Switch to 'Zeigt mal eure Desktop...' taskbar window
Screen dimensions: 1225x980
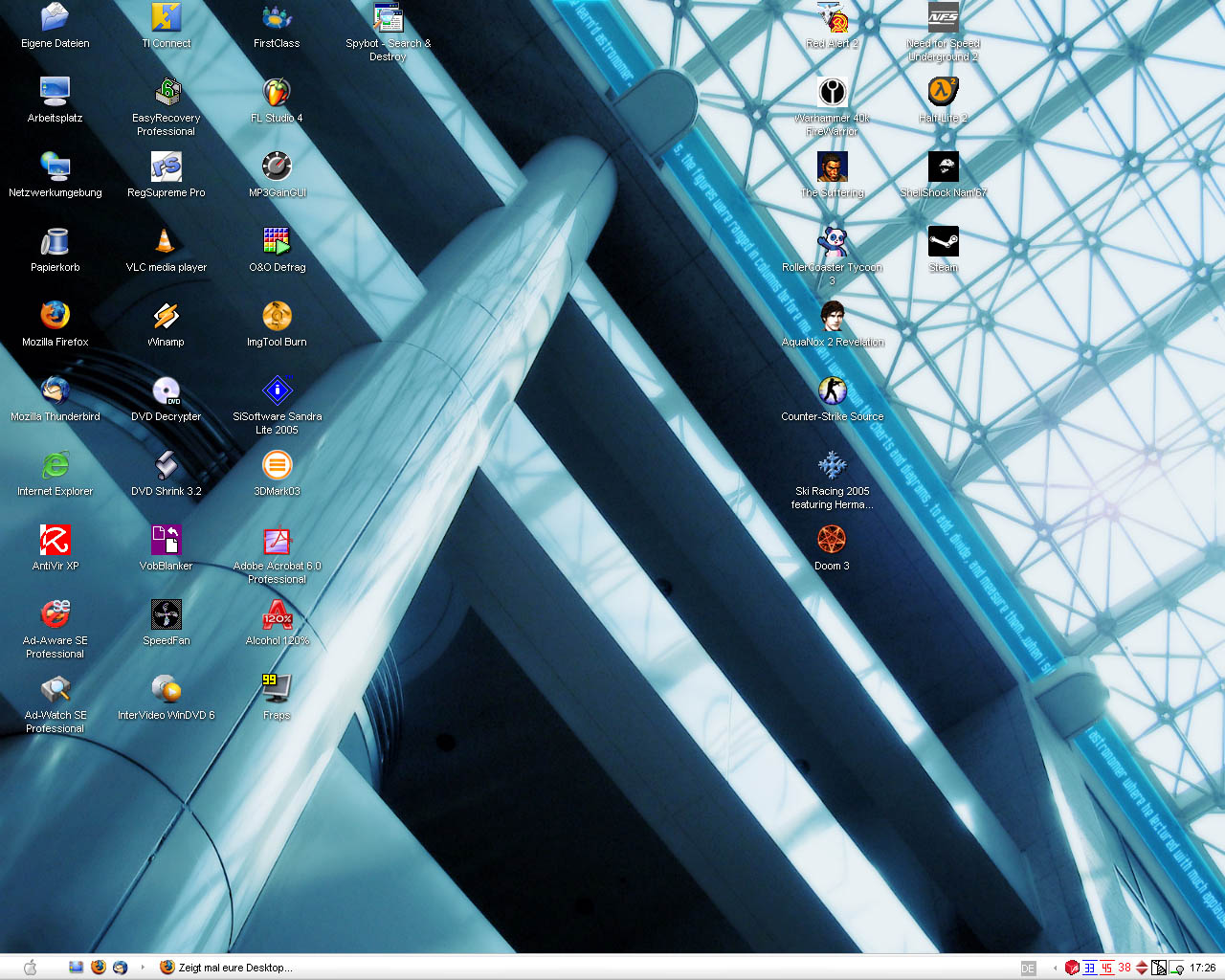[x=227, y=968]
